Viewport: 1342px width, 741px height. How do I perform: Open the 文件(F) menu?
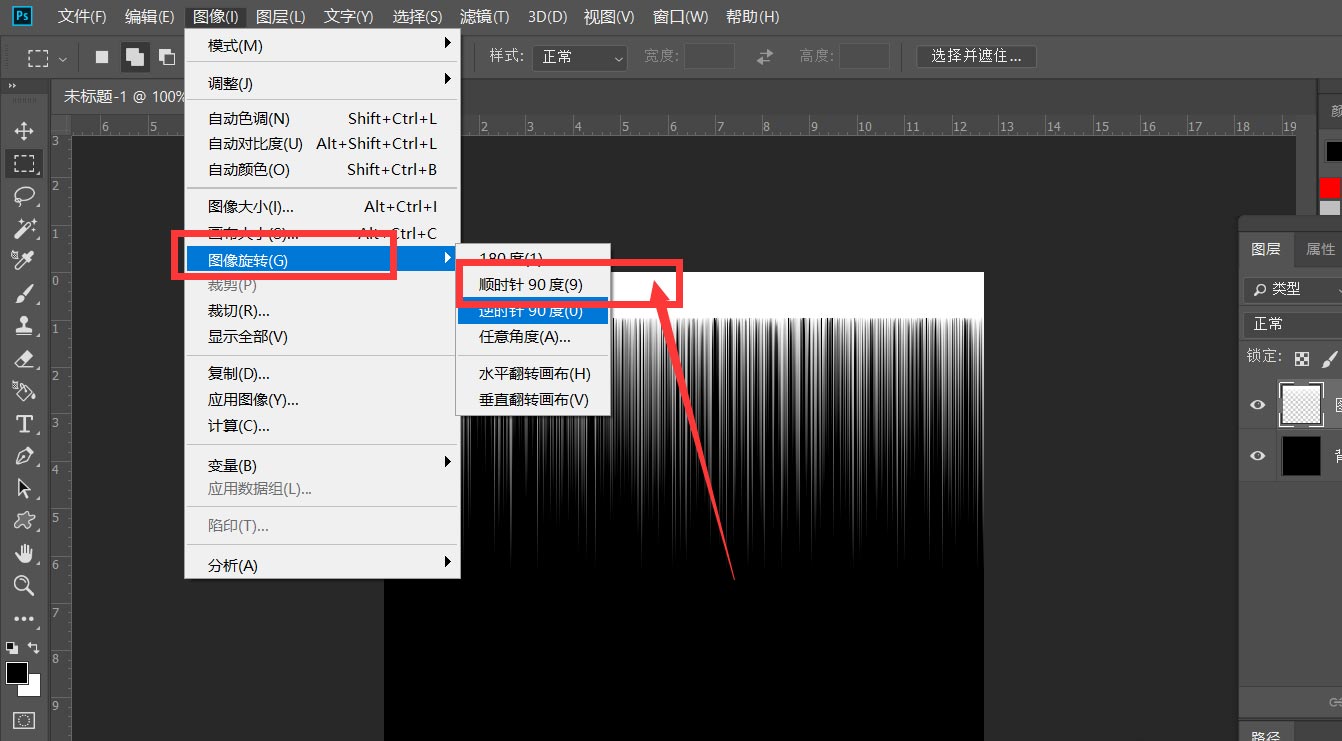tap(82, 17)
